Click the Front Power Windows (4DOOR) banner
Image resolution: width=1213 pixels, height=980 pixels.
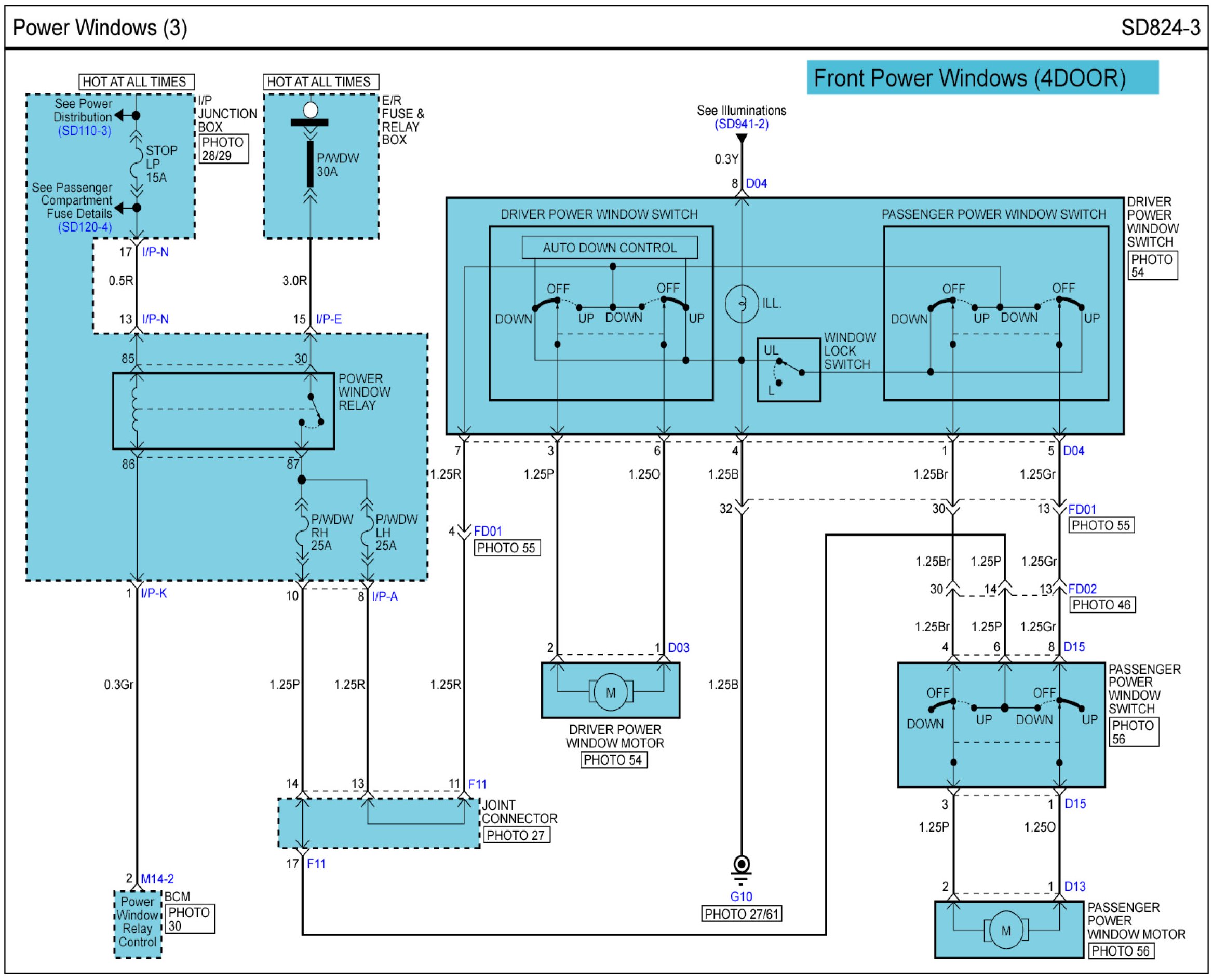coord(982,77)
